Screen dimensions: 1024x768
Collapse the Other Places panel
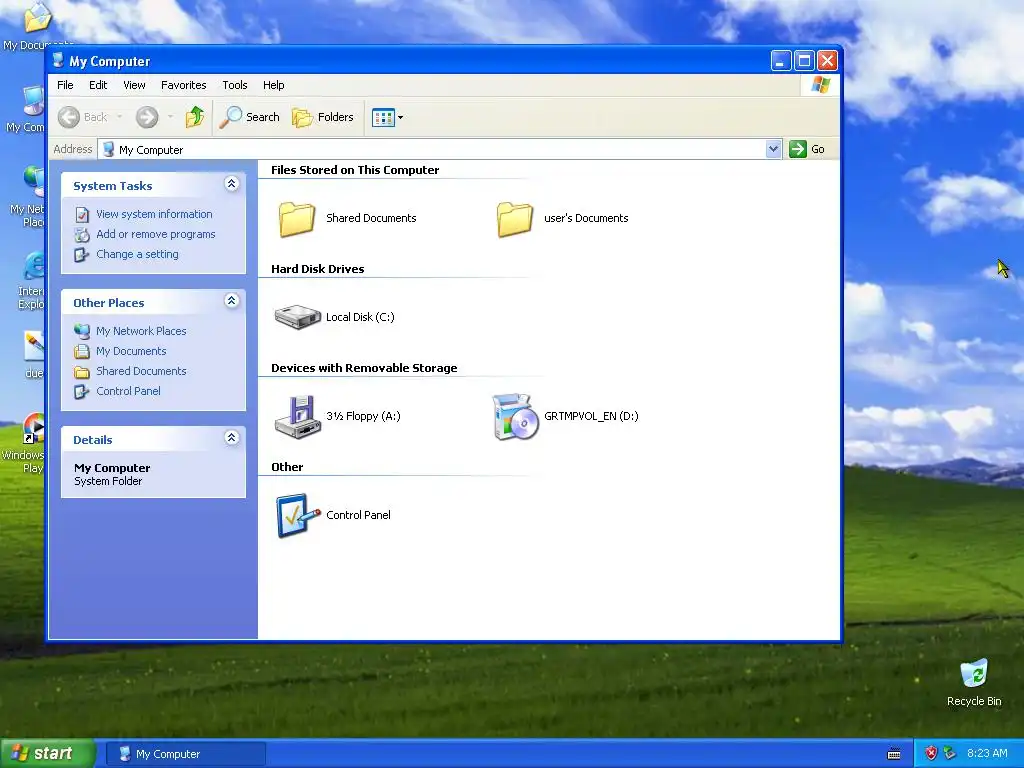(231, 300)
